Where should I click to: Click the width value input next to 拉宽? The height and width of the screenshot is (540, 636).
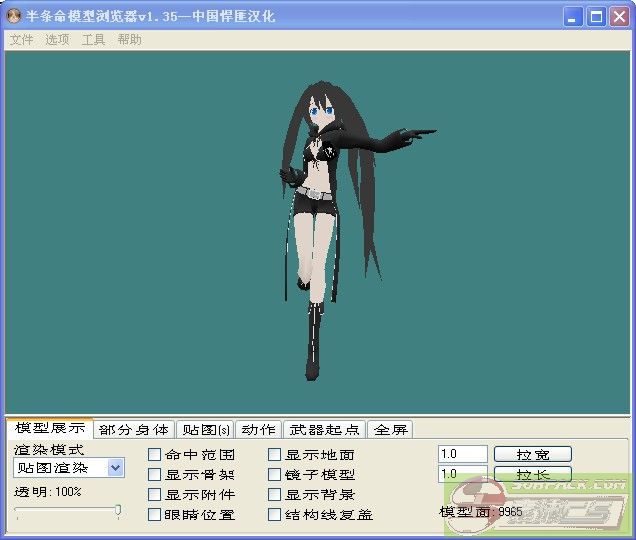point(462,454)
